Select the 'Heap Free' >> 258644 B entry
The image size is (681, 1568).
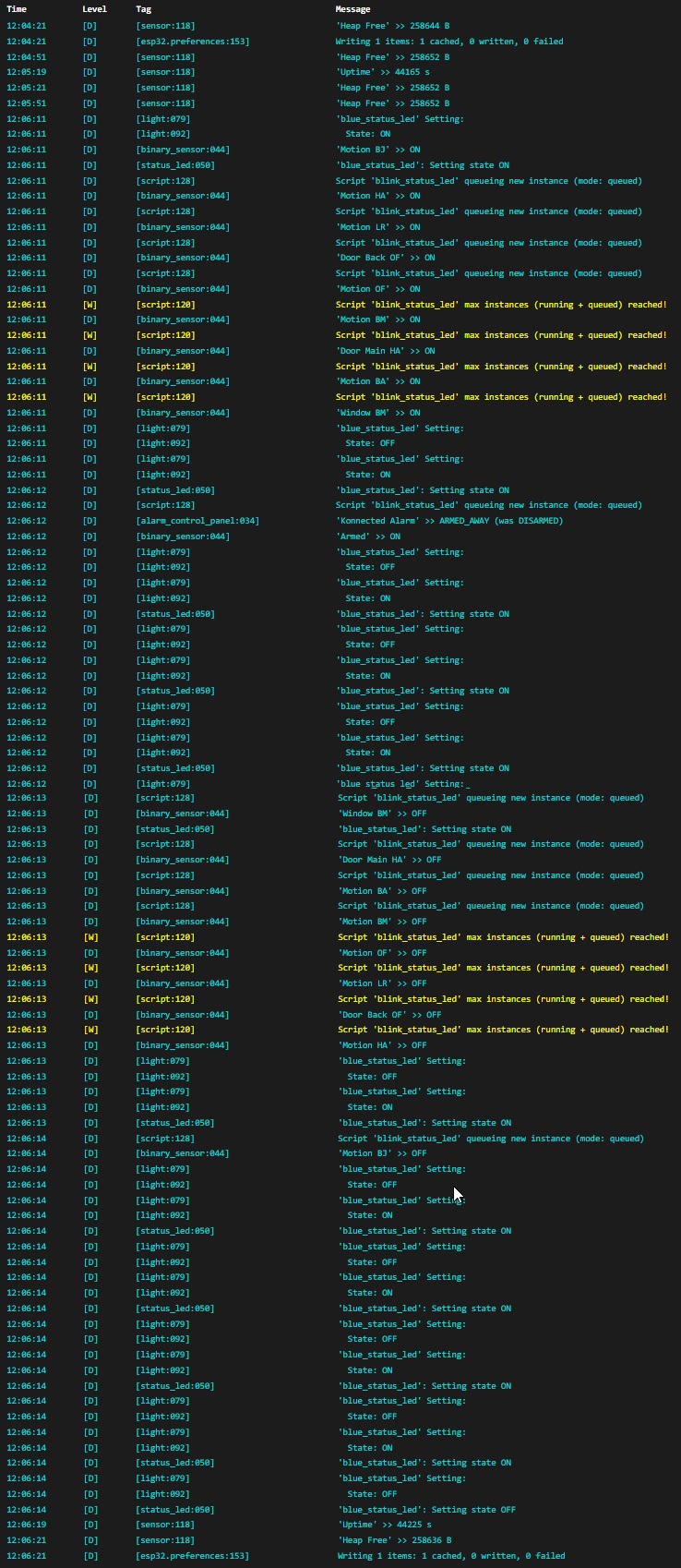(392, 26)
